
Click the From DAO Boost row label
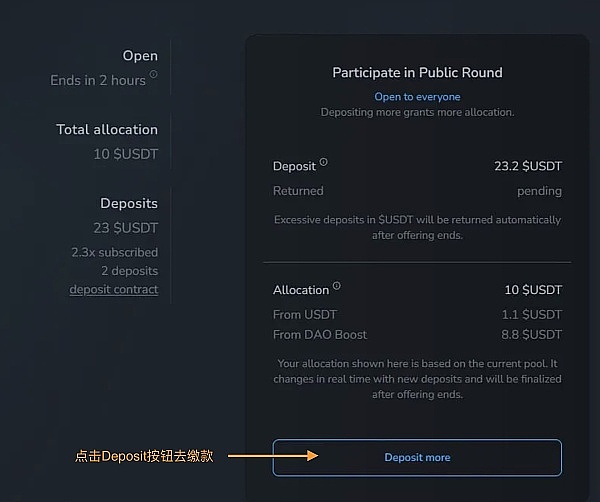click(320, 334)
